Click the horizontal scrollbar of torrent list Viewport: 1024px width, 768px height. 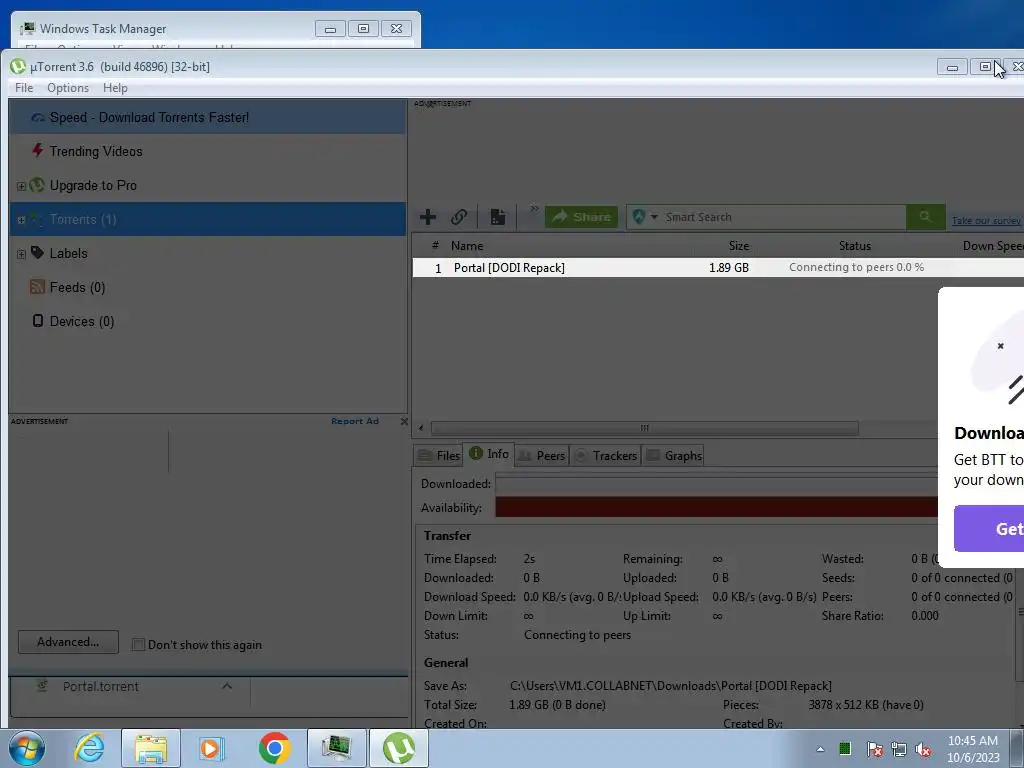click(645, 428)
